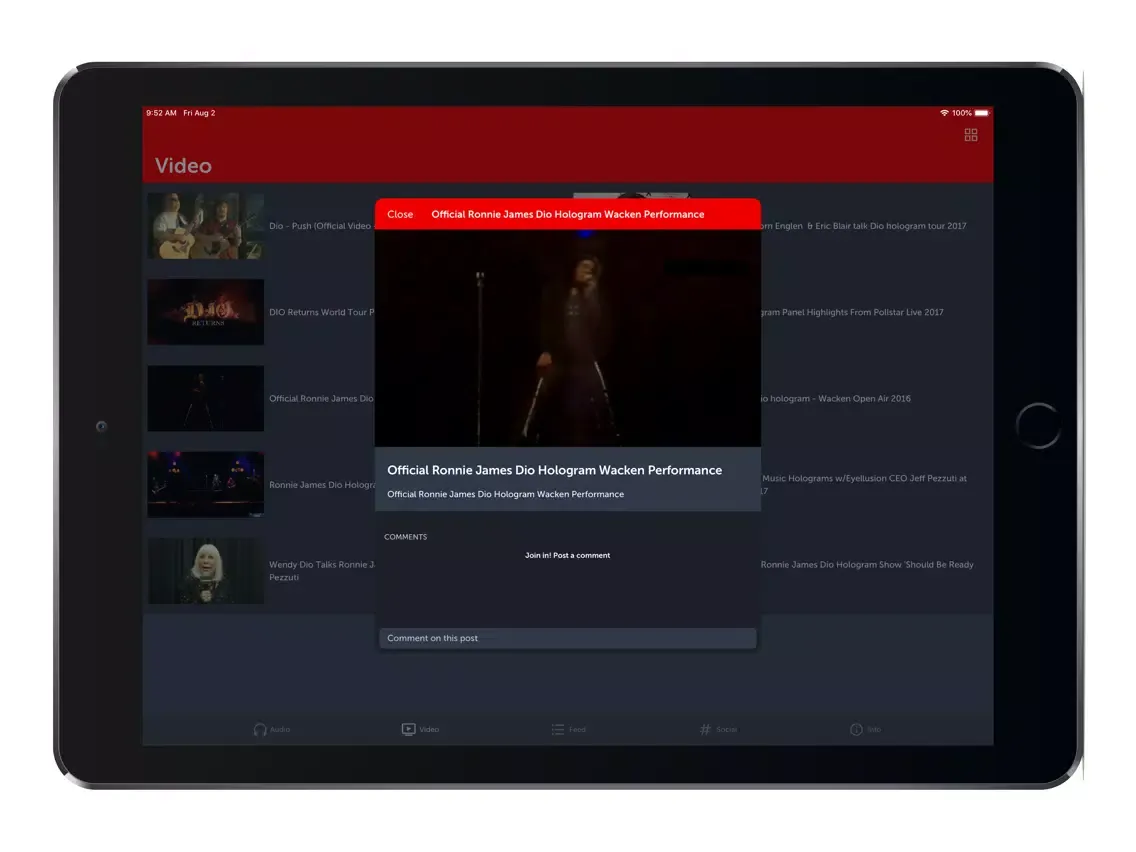Click the Video page heading

pyautogui.click(x=183, y=166)
